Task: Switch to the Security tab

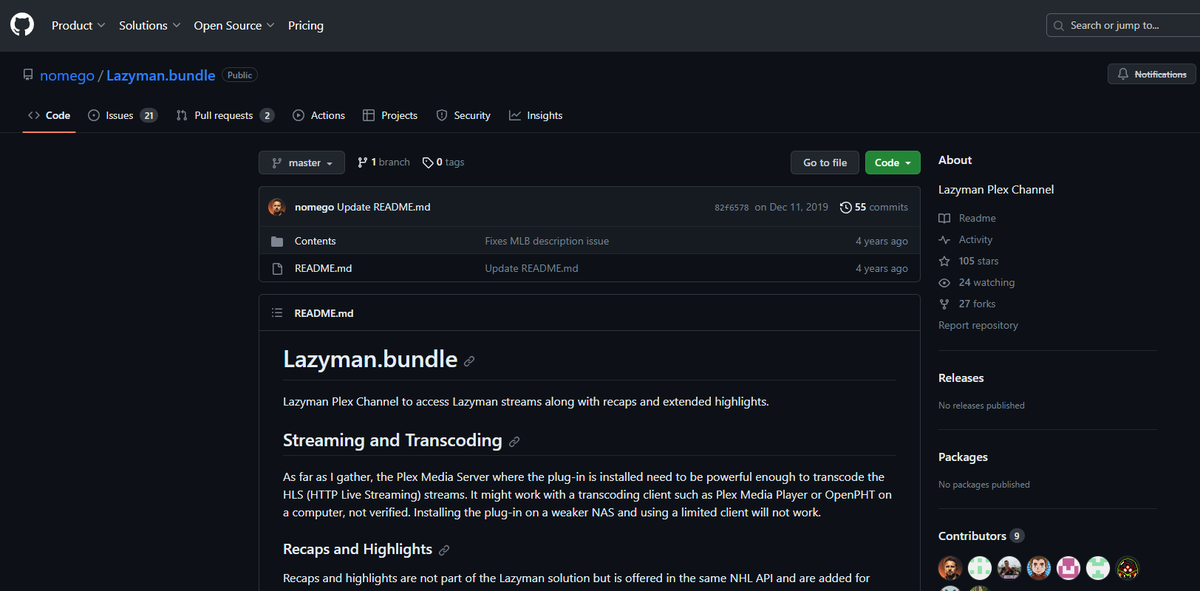Action: (x=463, y=115)
